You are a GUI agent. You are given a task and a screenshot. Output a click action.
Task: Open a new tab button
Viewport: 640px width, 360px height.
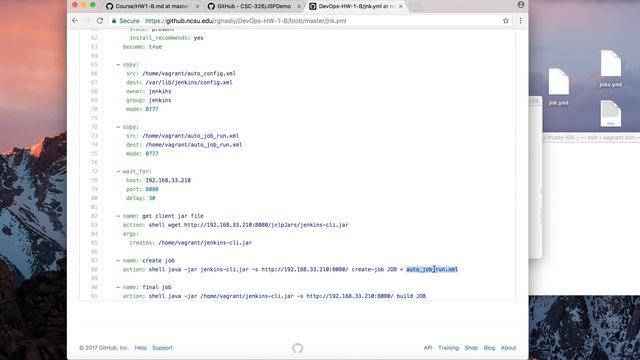point(416,6)
